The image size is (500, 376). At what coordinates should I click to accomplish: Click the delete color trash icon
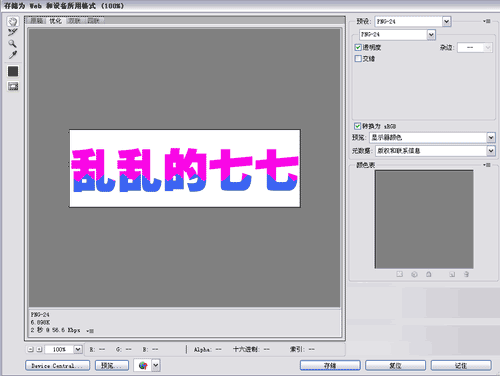(466, 274)
